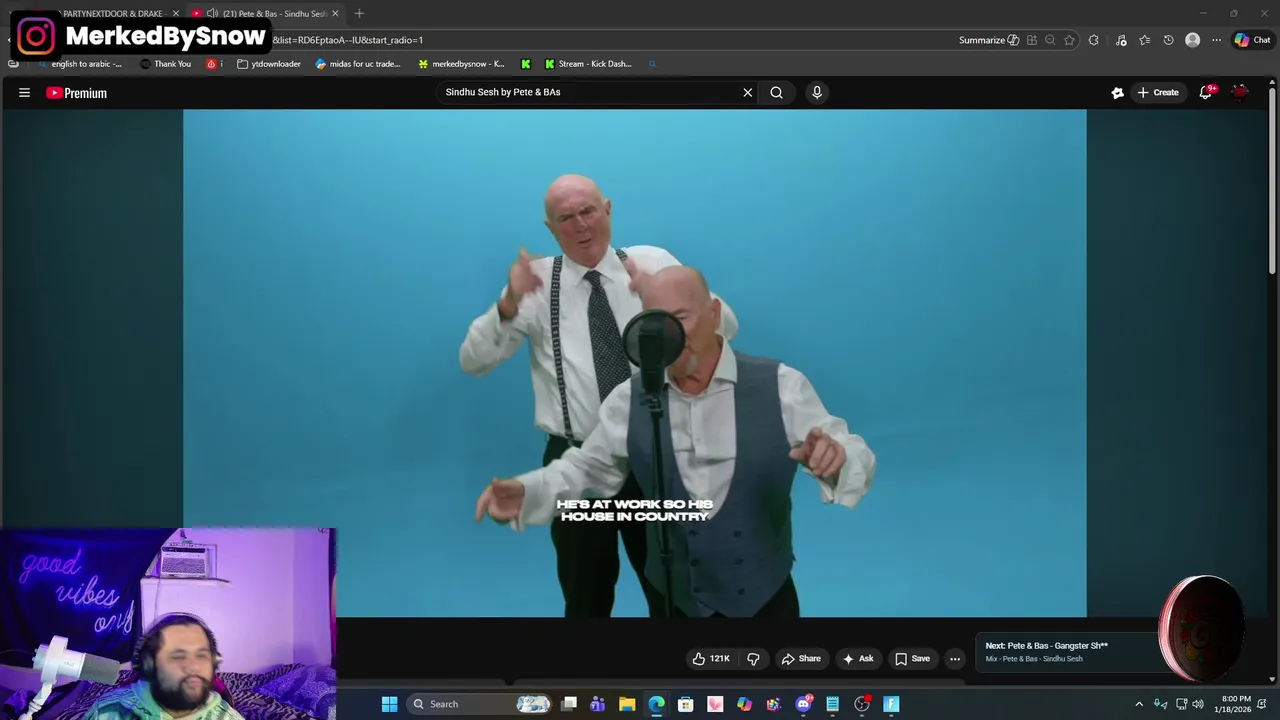Image resolution: width=1280 pixels, height=720 pixels.
Task: Open Microsoft Edge from the taskbar
Action: (656, 704)
